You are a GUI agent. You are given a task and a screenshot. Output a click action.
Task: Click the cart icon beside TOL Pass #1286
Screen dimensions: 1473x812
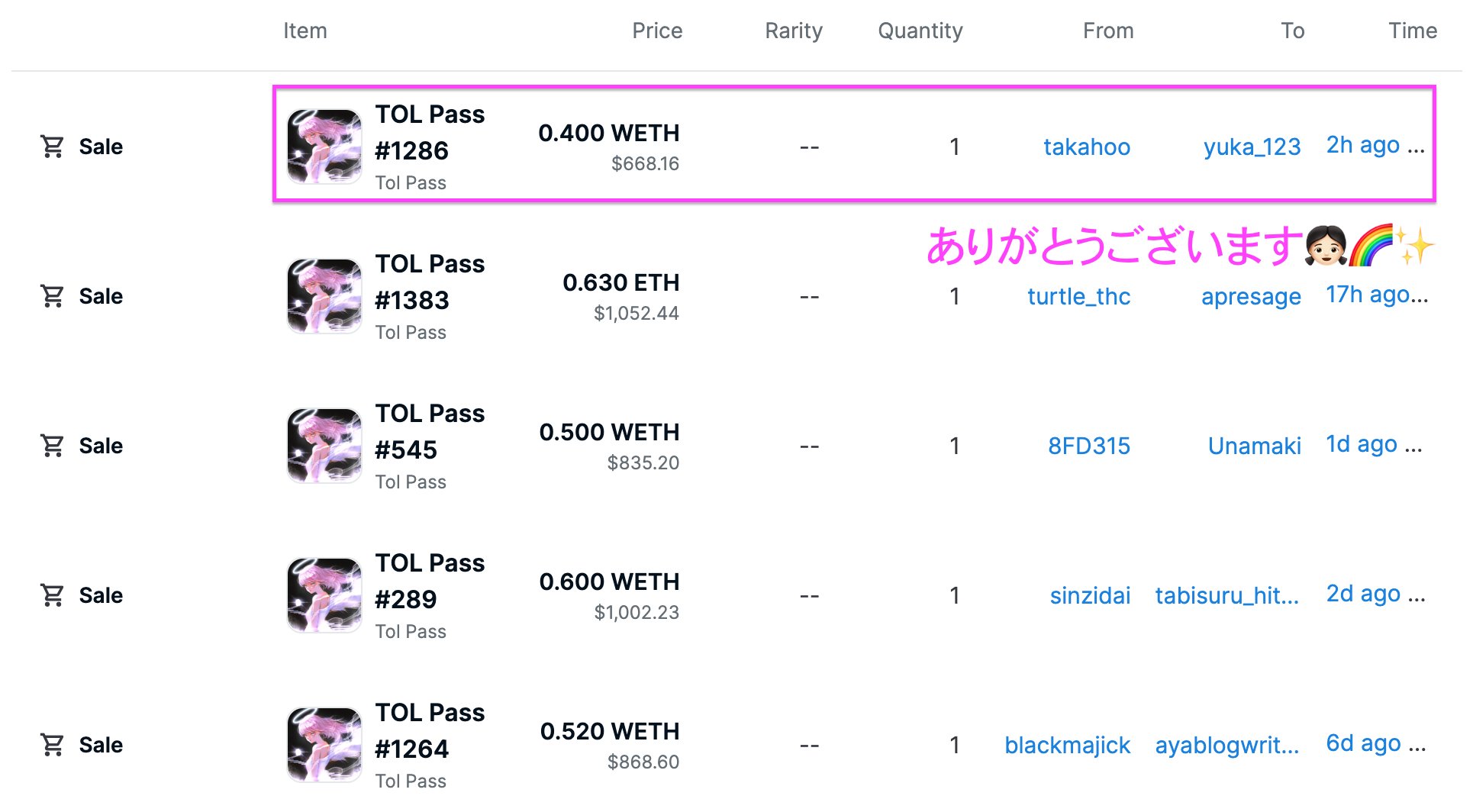click(52, 147)
